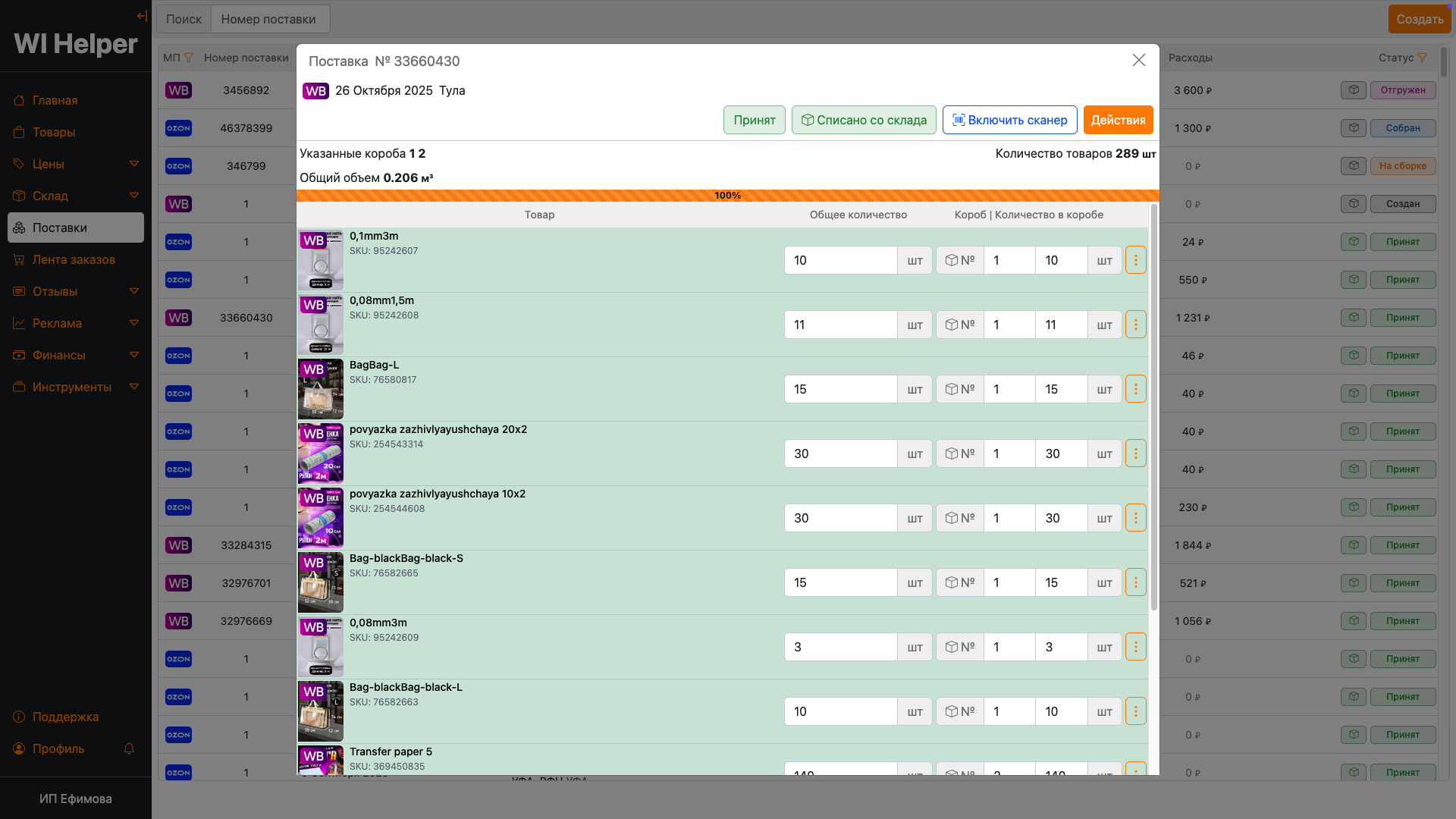Click the МП column filter funnel icon

189,58
